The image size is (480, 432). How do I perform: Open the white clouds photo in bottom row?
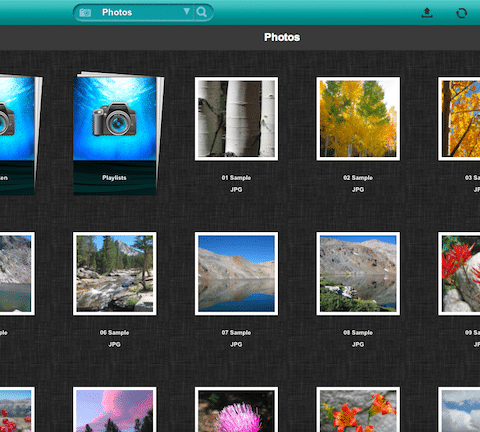(x=459, y=409)
